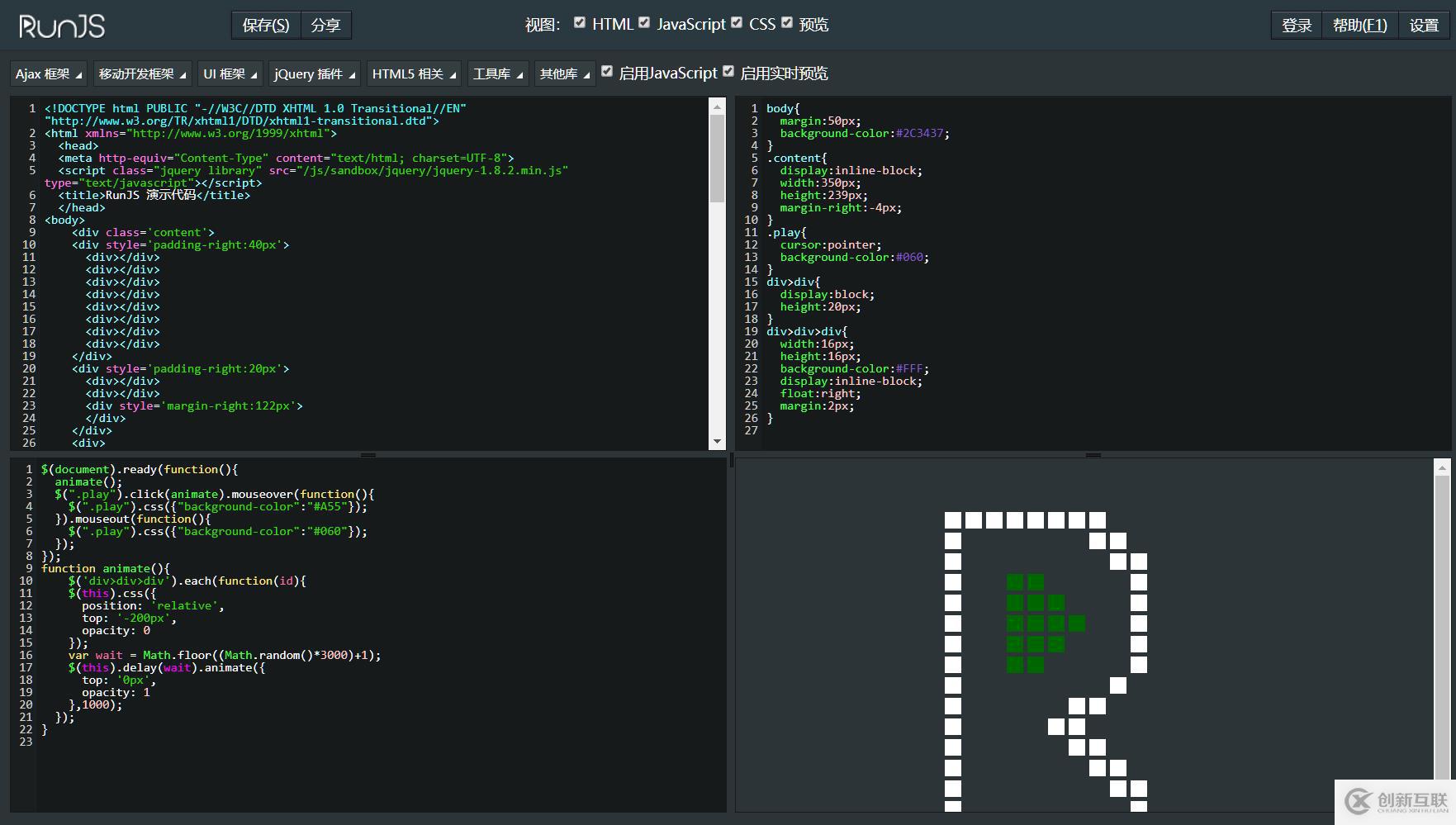Screen dimensions: 1456x825
Task: Open the 帮助(F1) menu item
Action: [1359, 26]
